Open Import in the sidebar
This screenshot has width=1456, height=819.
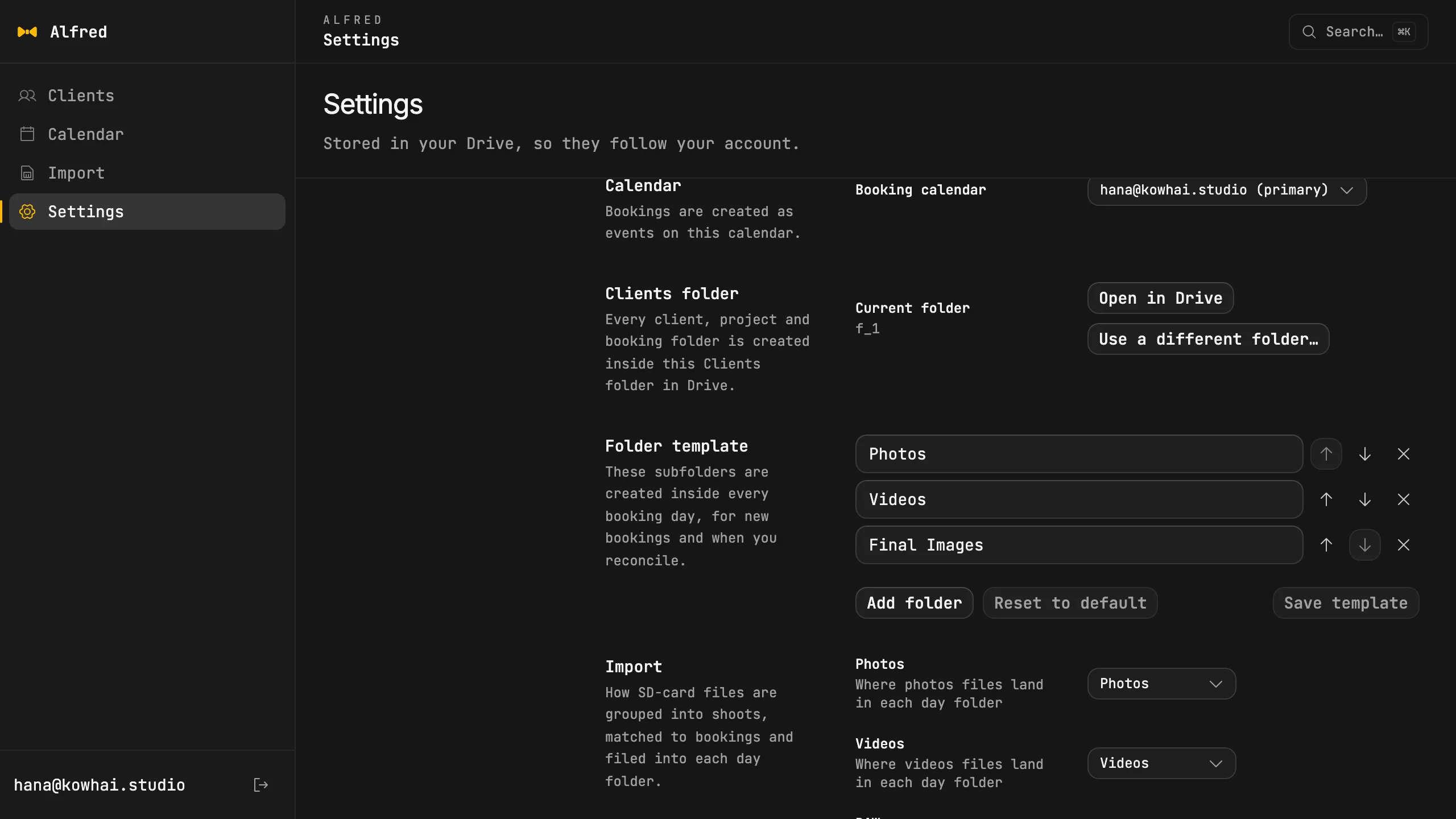(x=147, y=173)
